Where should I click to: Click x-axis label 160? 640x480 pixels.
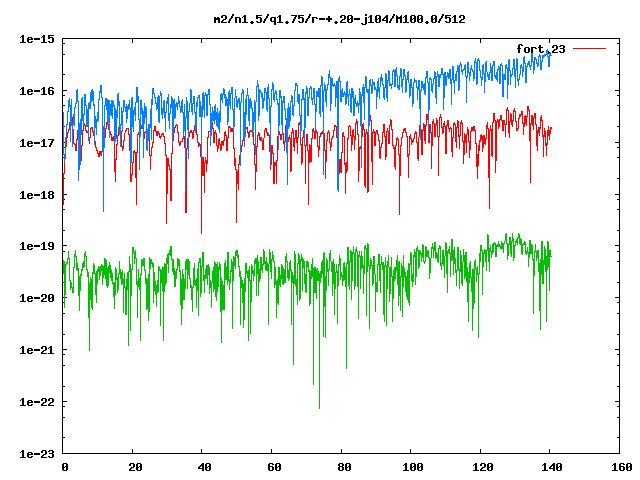[622, 467]
